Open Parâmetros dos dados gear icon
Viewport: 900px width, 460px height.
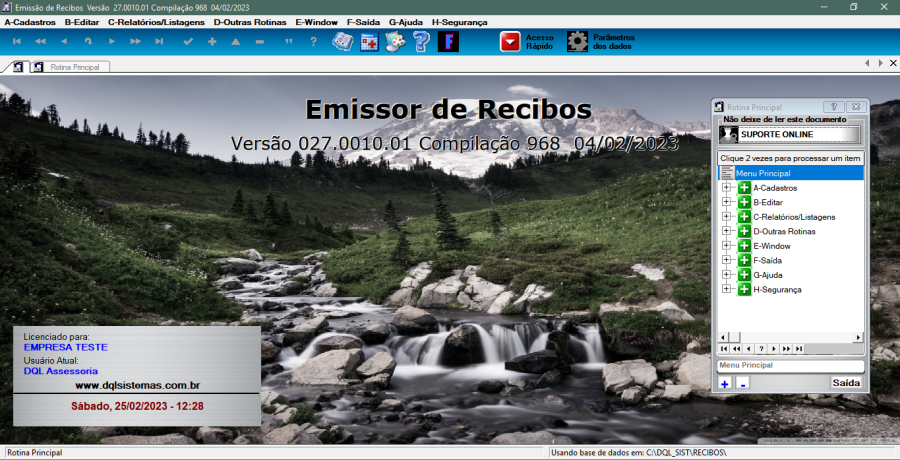coord(578,42)
